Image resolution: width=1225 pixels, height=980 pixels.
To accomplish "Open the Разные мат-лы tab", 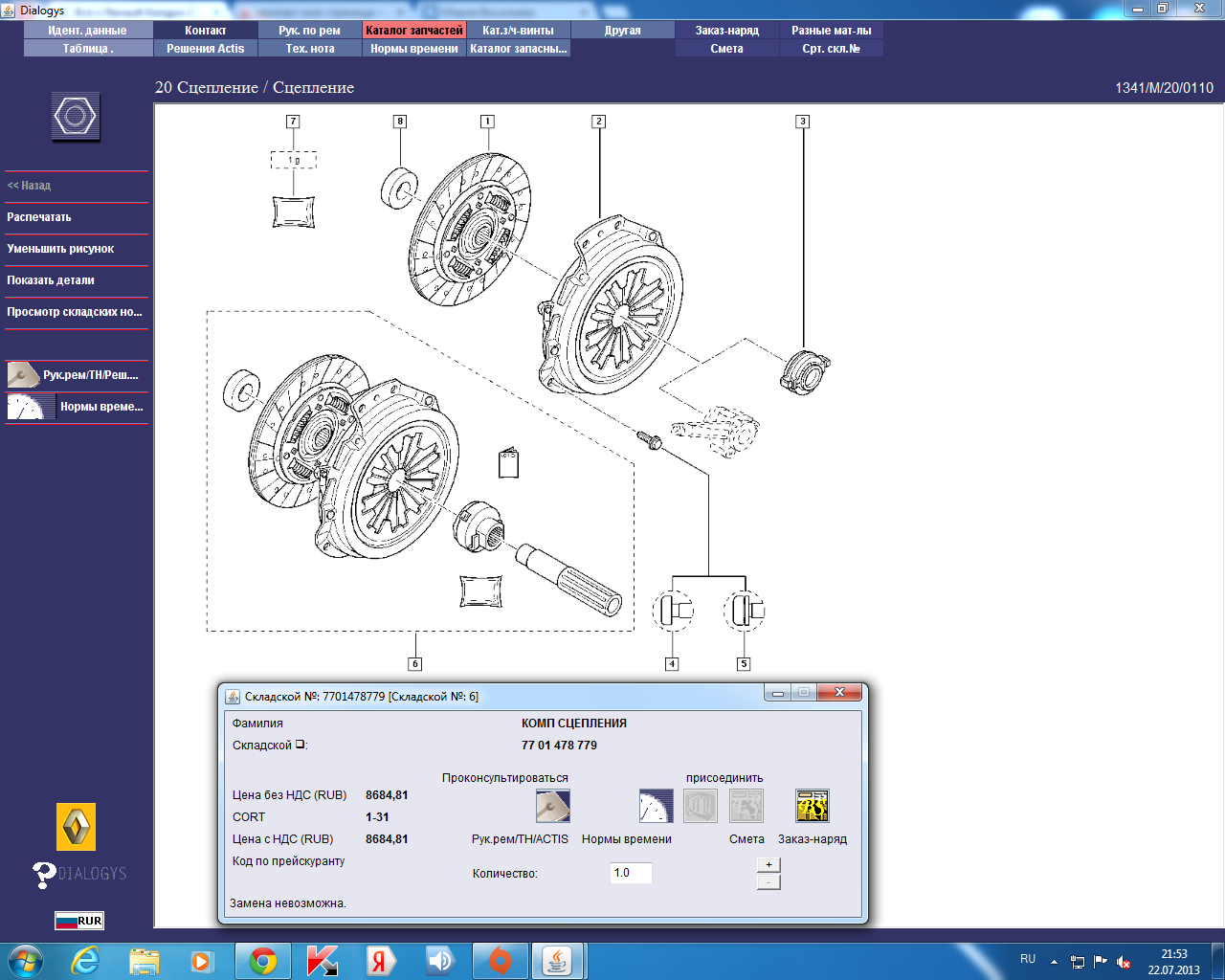I will coord(832,31).
